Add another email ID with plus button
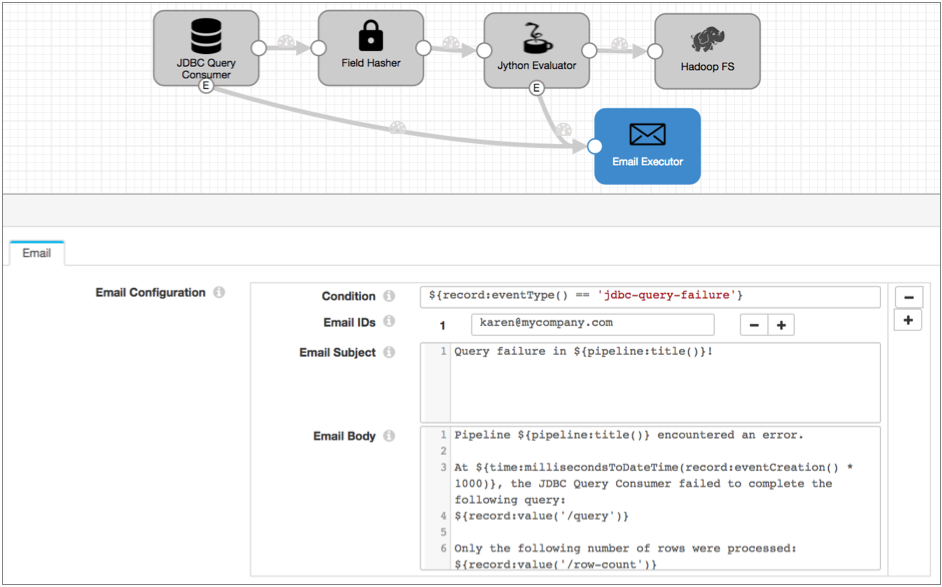 point(781,324)
